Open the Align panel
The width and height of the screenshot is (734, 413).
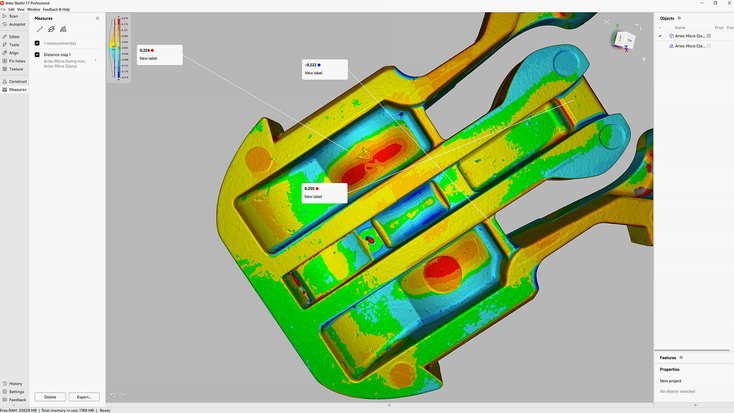point(14,53)
